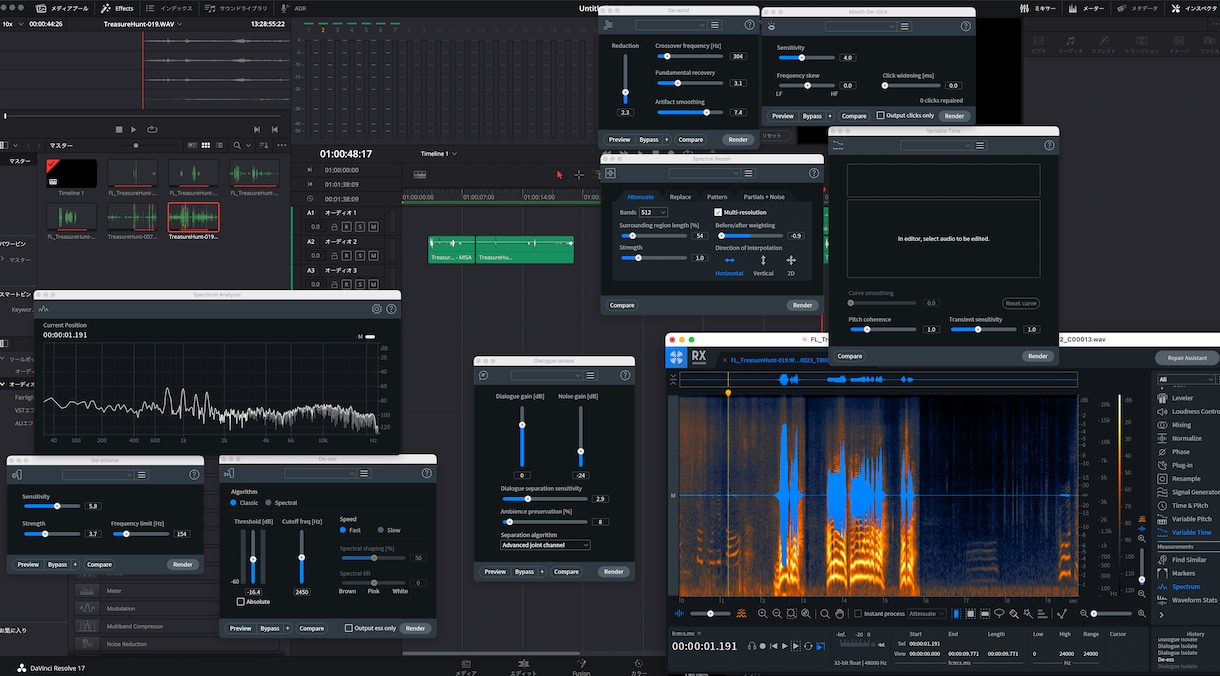Click Bypass in the De-plosive window

point(57,565)
